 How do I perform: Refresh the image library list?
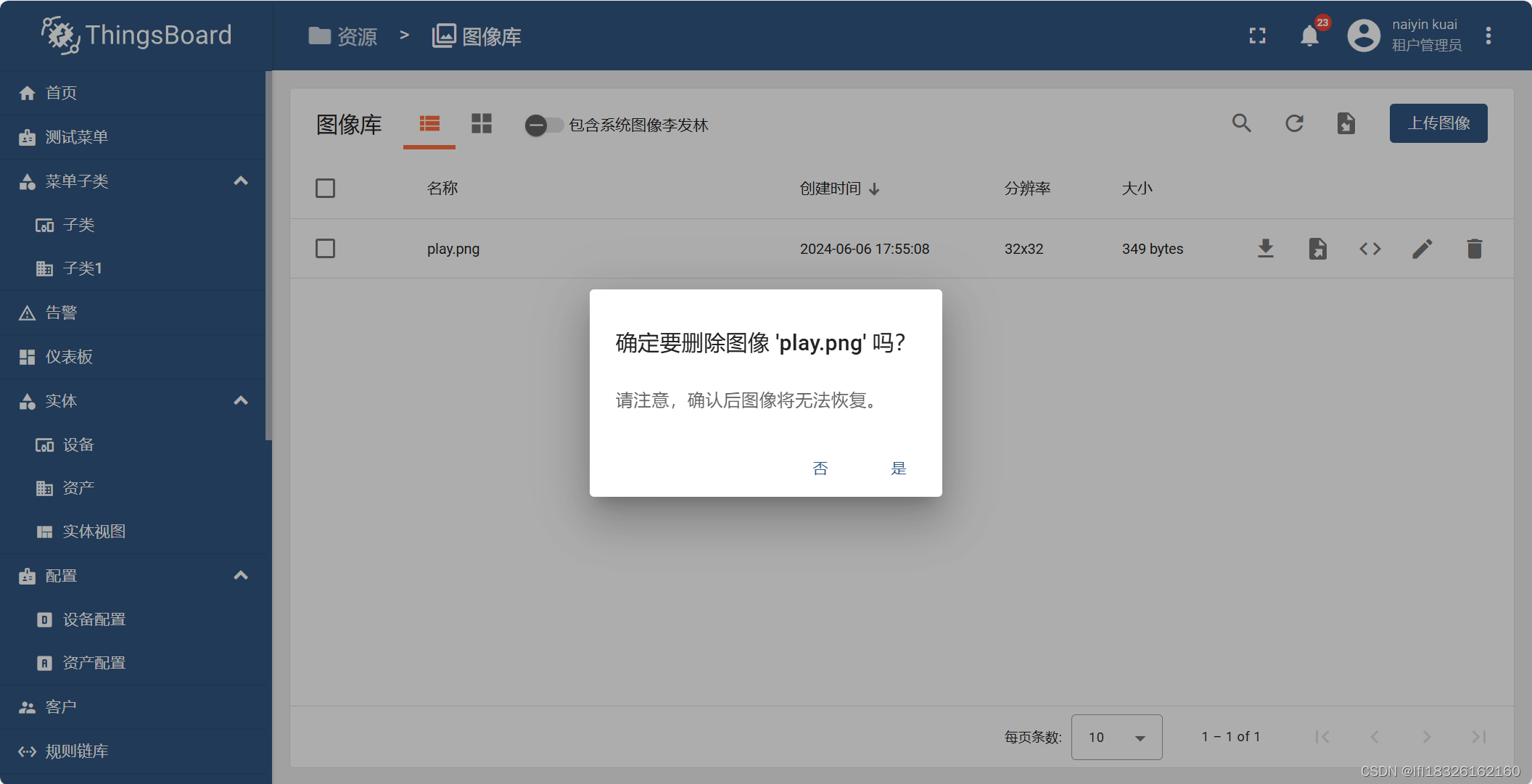(1294, 123)
